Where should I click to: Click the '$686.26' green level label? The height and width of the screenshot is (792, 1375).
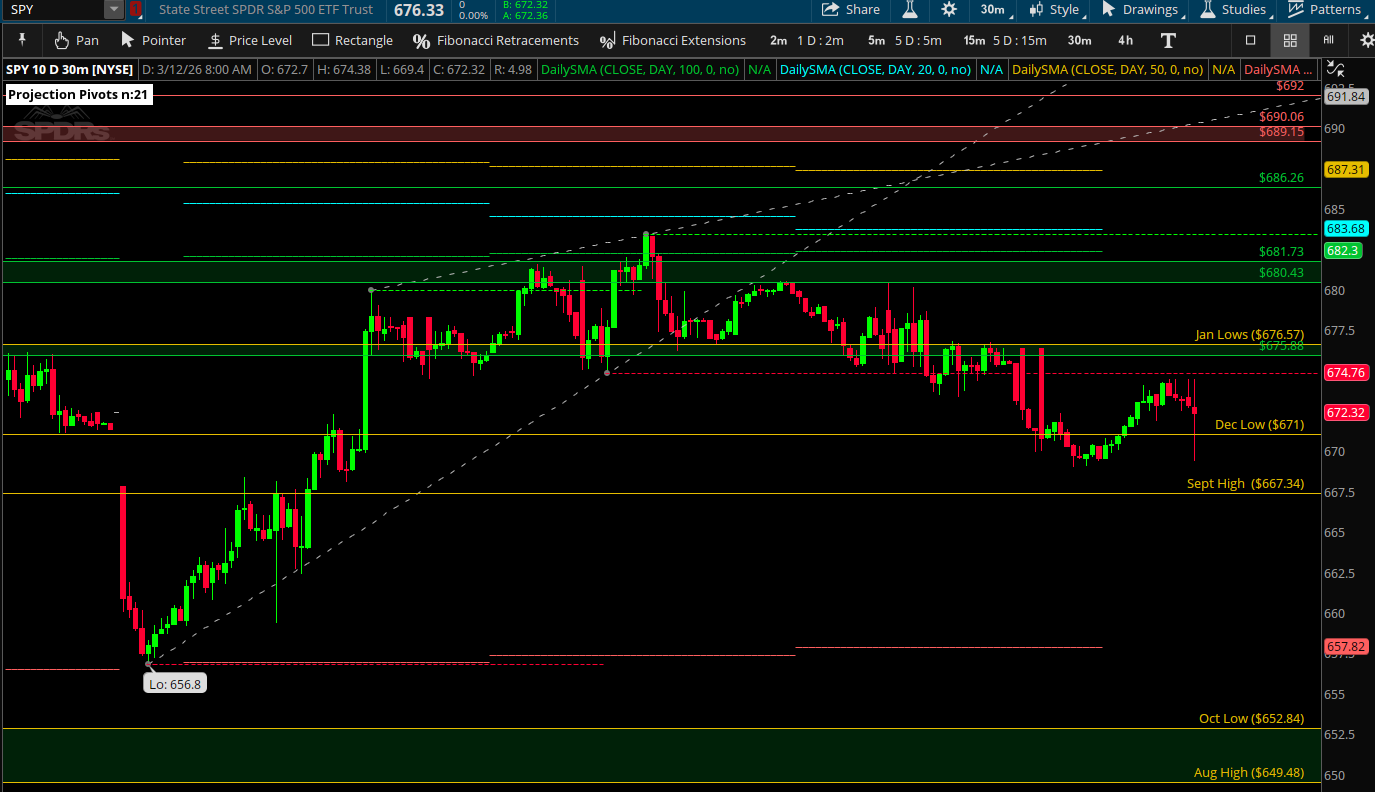pos(1282,178)
